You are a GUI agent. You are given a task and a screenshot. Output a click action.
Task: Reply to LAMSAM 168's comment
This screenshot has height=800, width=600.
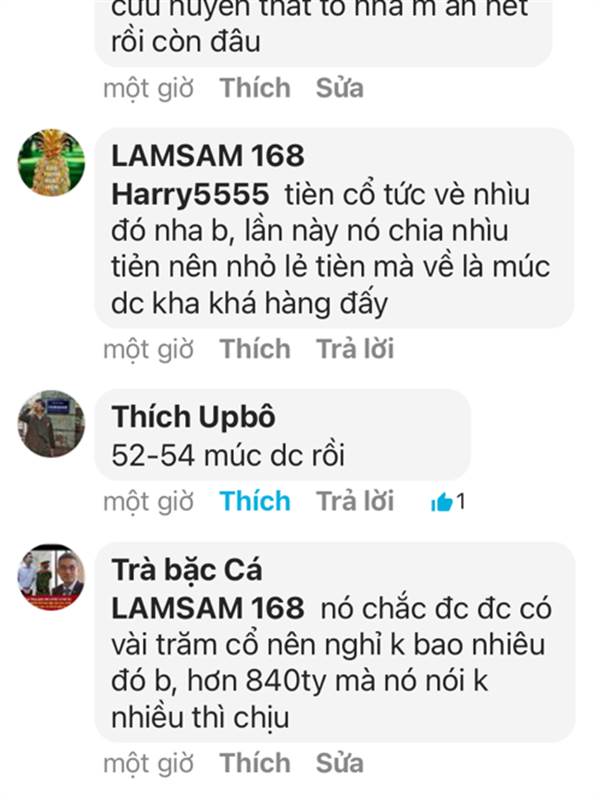pos(355,349)
